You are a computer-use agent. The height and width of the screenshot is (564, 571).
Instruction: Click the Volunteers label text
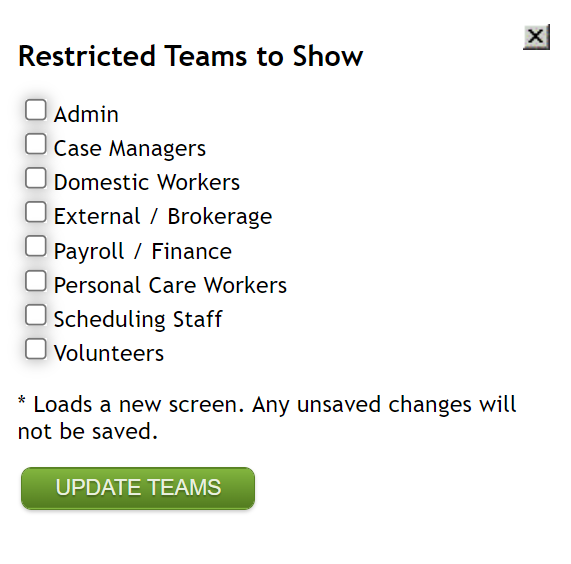click(109, 353)
